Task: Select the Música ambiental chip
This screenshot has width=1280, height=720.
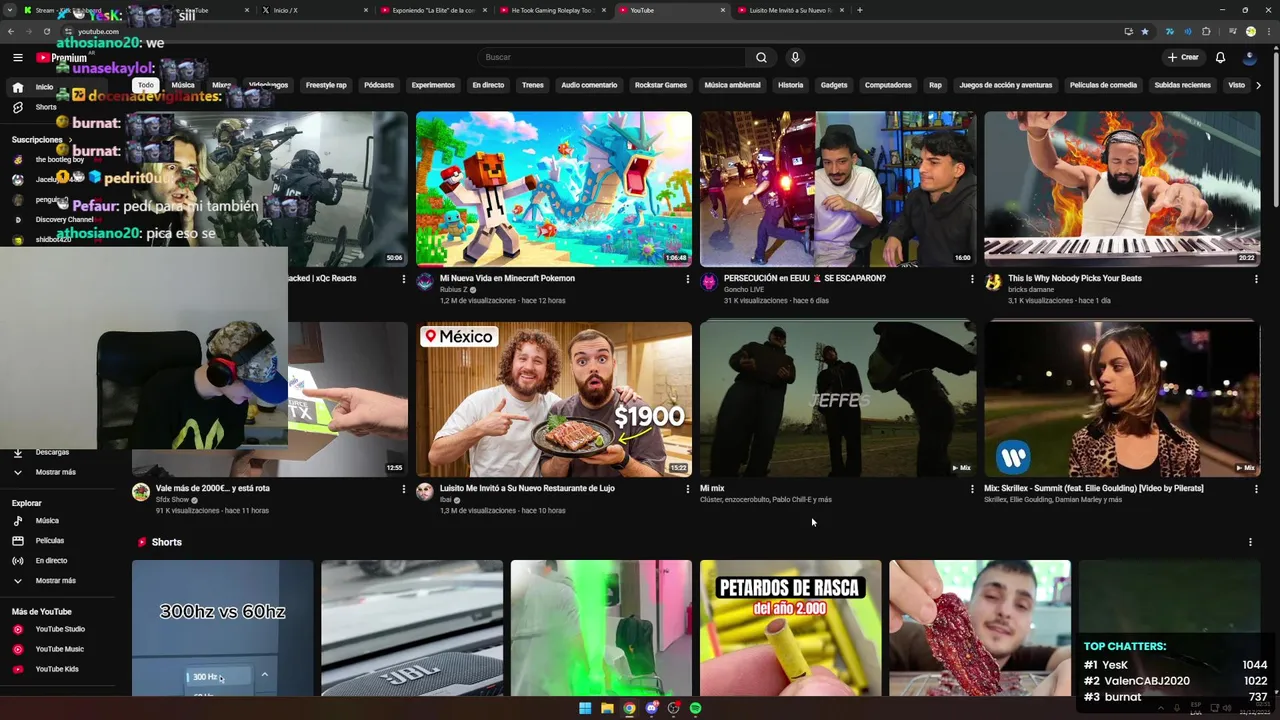Action: point(732,85)
